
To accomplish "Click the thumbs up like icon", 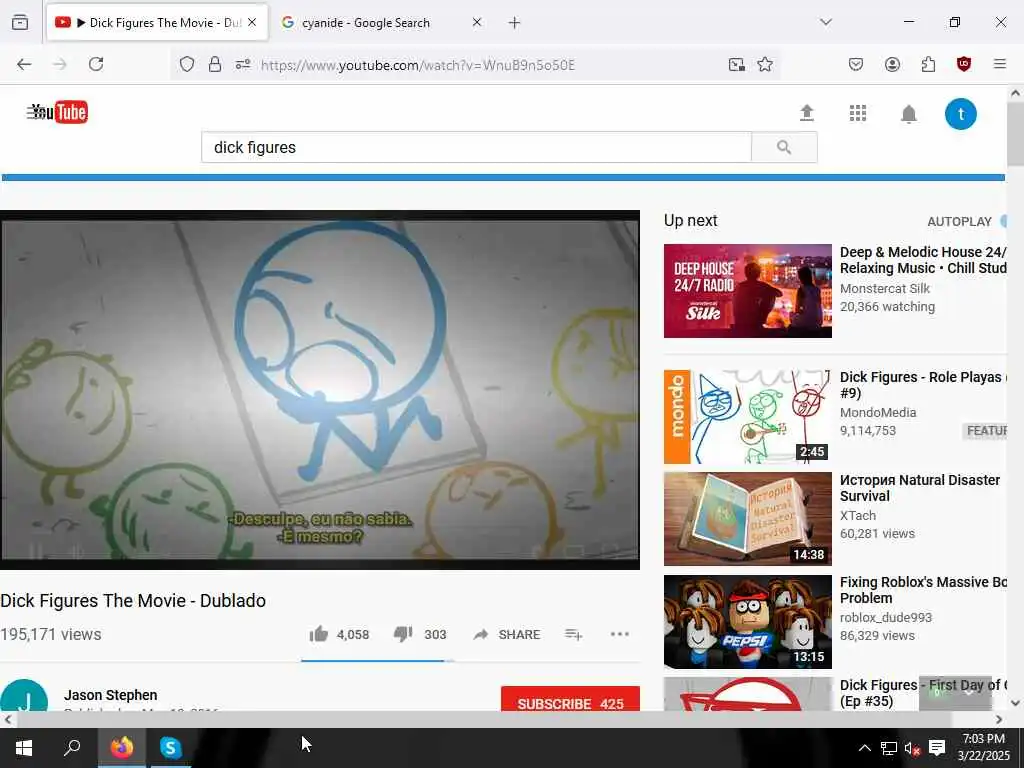I will tap(319, 633).
